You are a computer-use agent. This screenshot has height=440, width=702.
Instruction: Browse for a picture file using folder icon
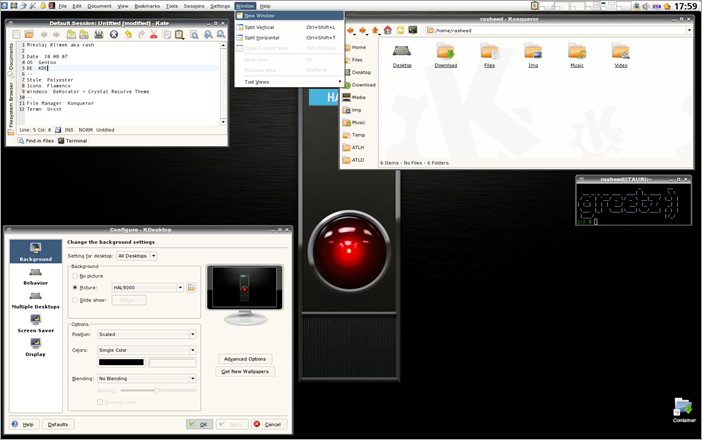tap(191, 288)
